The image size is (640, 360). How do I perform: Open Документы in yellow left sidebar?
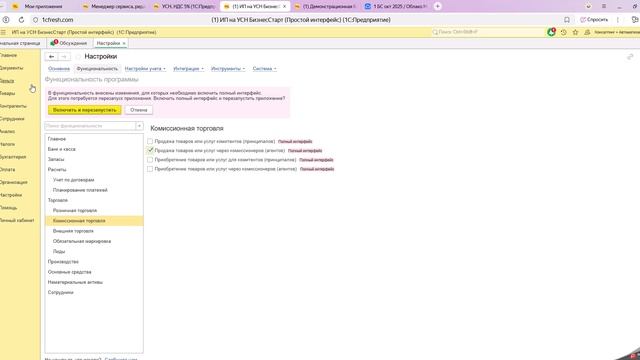(x=11, y=68)
